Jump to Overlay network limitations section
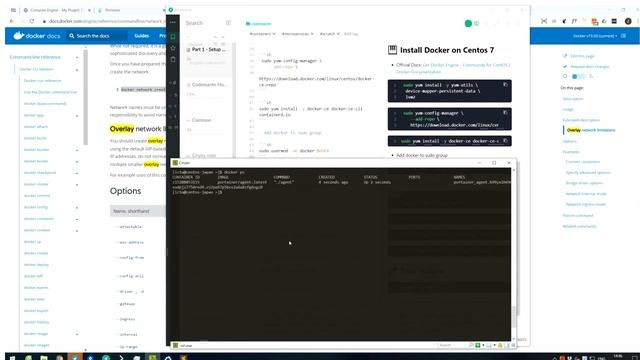This screenshot has width=640, height=360. 591,130
